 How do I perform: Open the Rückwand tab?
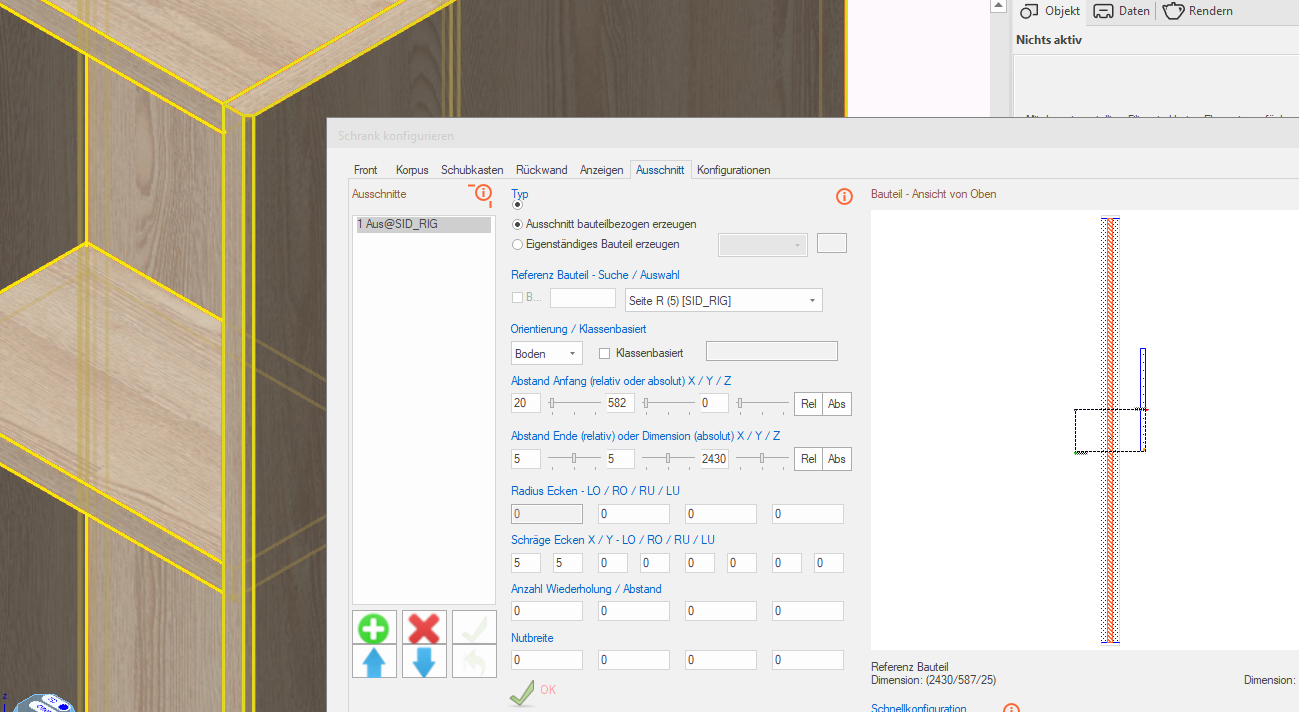(x=542, y=170)
